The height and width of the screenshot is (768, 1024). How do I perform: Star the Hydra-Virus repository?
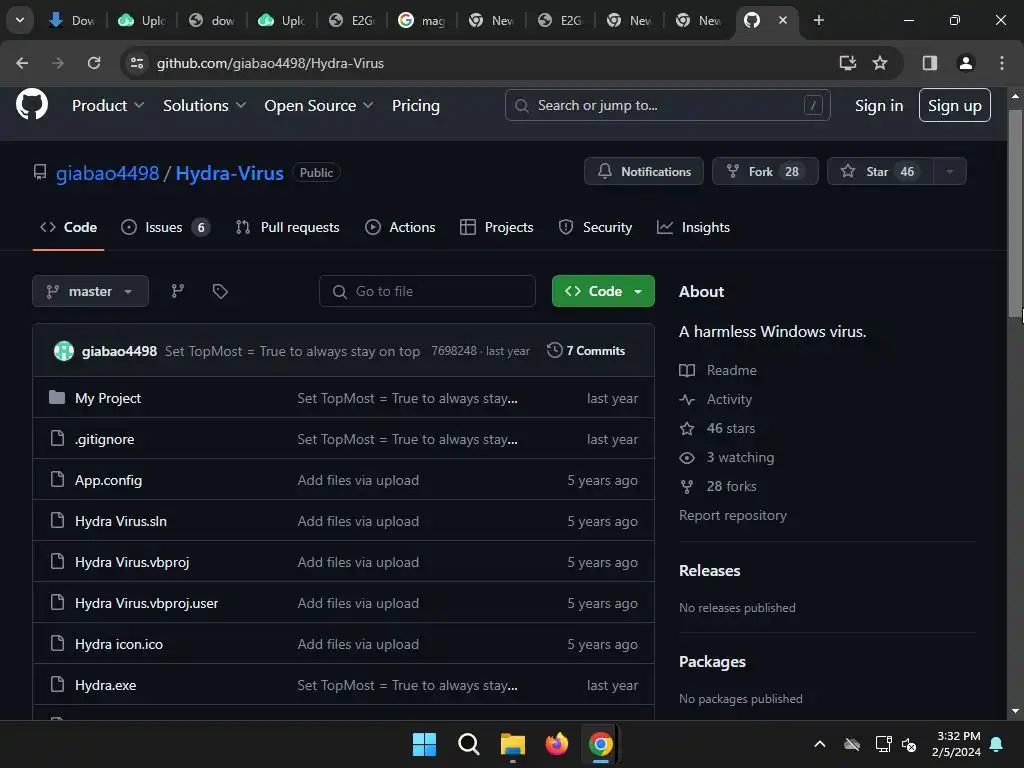click(x=881, y=172)
